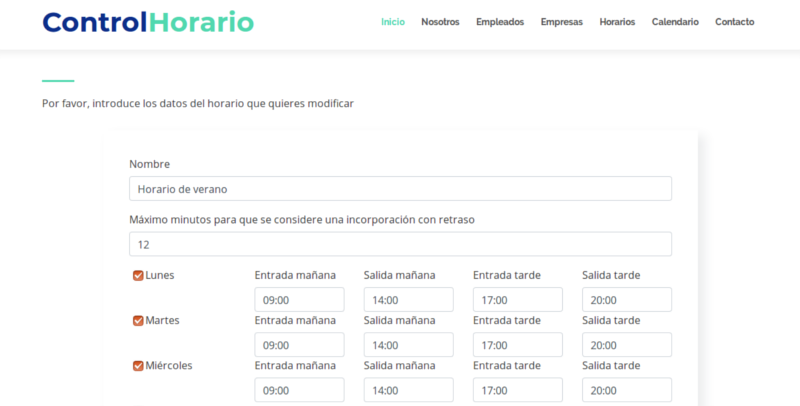Image resolution: width=800 pixels, height=406 pixels.
Task: Edit Miércoles Salida mañana time field
Action: pos(409,390)
